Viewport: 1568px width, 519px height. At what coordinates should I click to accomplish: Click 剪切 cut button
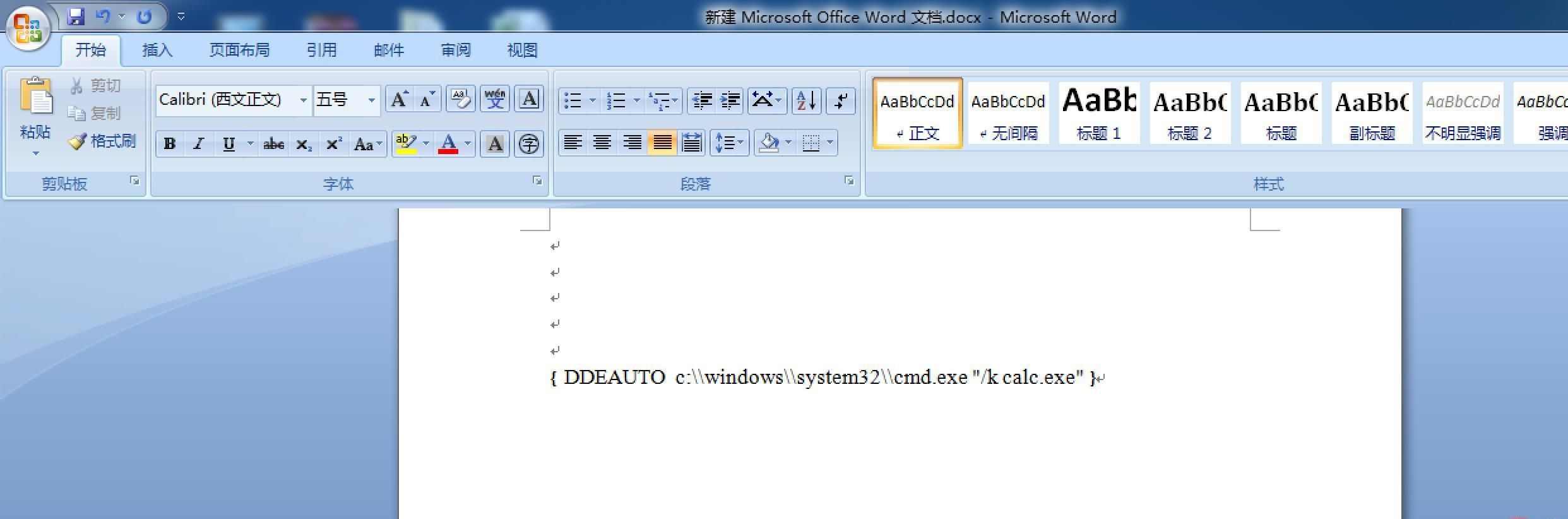(96, 86)
